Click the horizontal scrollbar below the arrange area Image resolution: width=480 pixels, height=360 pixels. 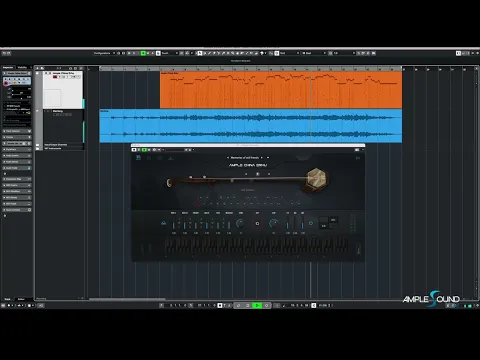(x=127, y=299)
